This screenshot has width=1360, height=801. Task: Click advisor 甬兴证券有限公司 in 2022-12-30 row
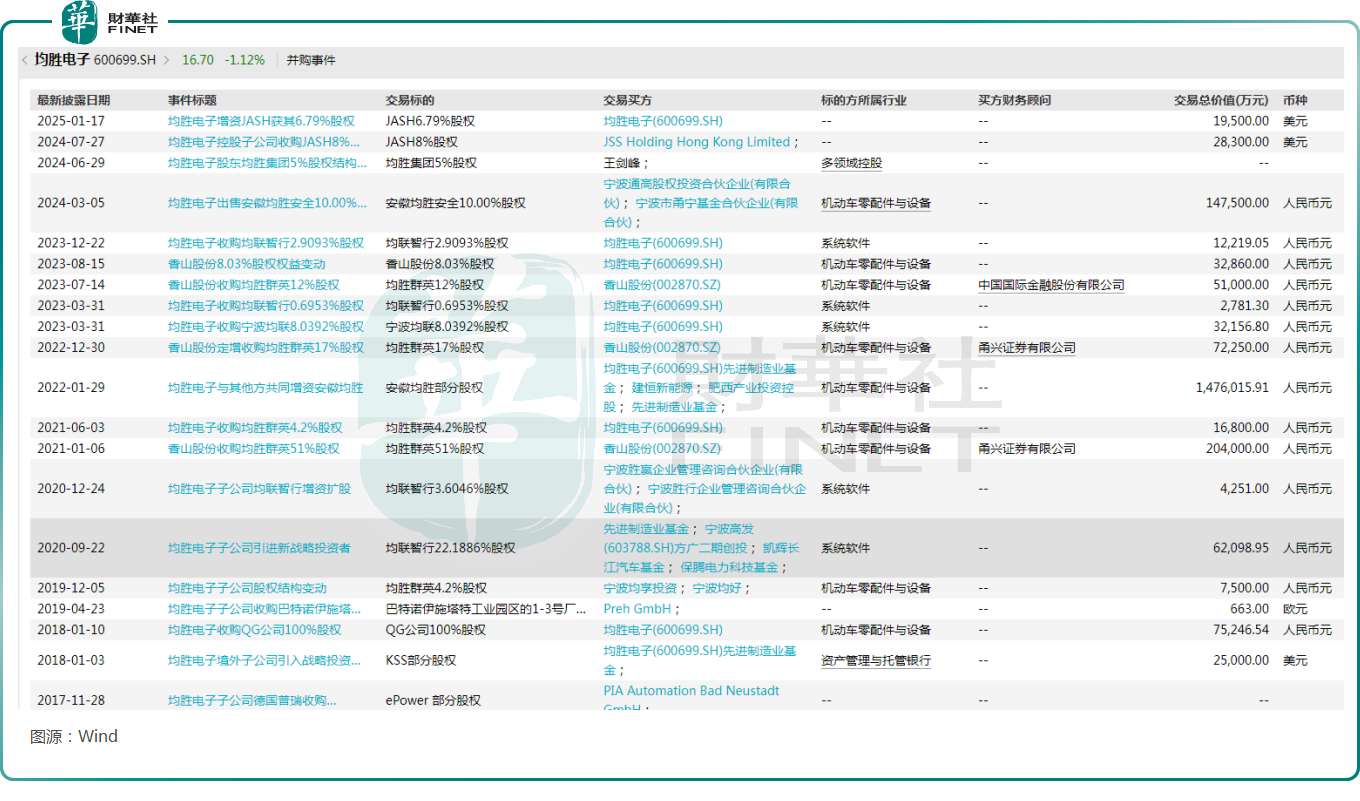point(1027,348)
